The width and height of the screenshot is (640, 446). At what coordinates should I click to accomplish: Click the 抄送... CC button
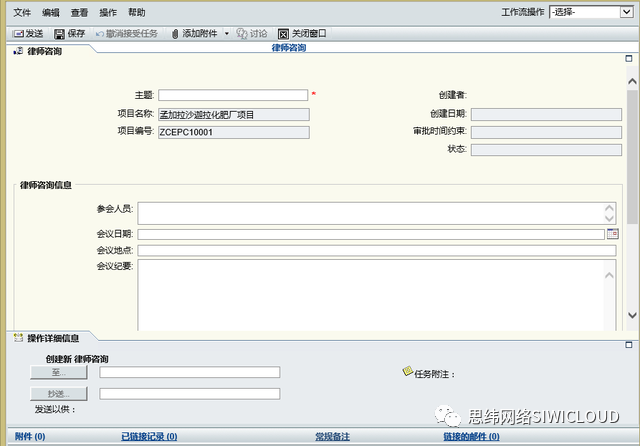click(59, 394)
